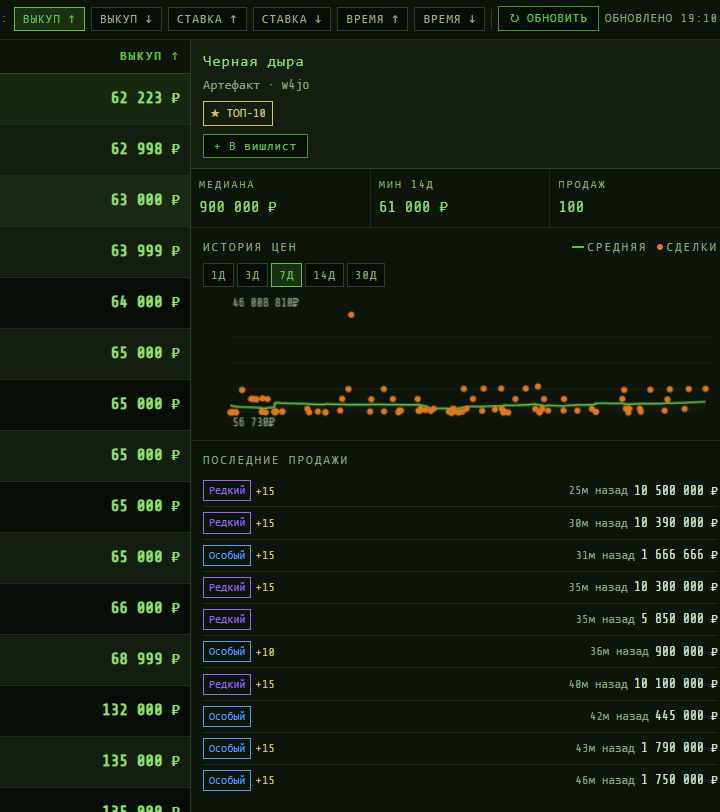This screenshot has height=812, width=720.
Task: Open sale of 445 000 ₽
Action: (460, 716)
